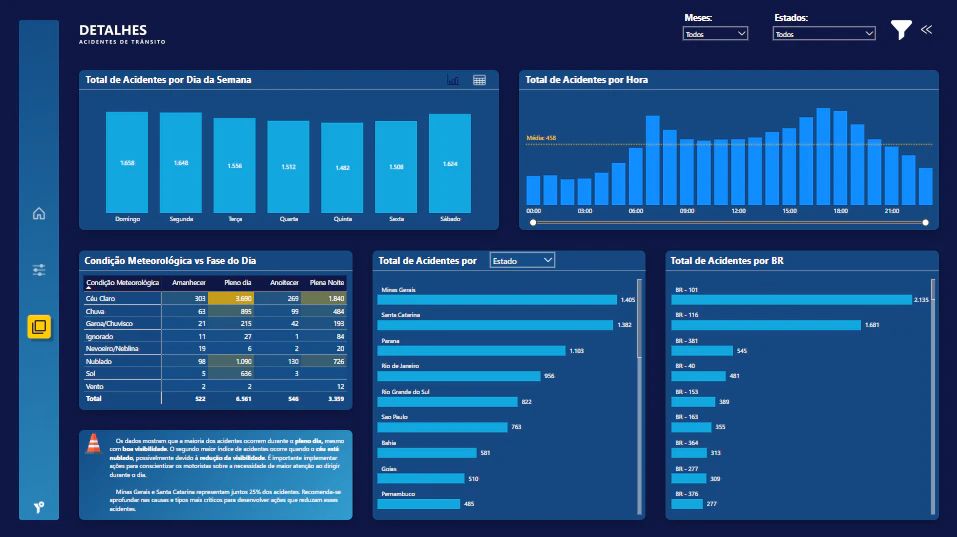Select the Paraná bar
Image resolution: width=957 pixels, height=537 pixels.
click(472, 351)
